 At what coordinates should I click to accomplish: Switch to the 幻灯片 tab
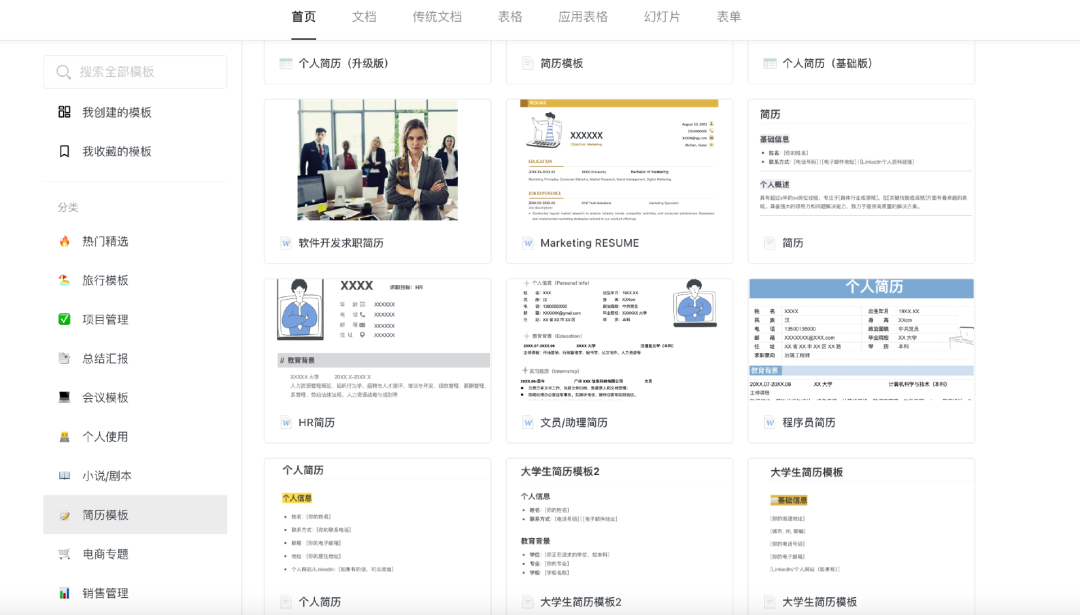click(x=662, y=17)
